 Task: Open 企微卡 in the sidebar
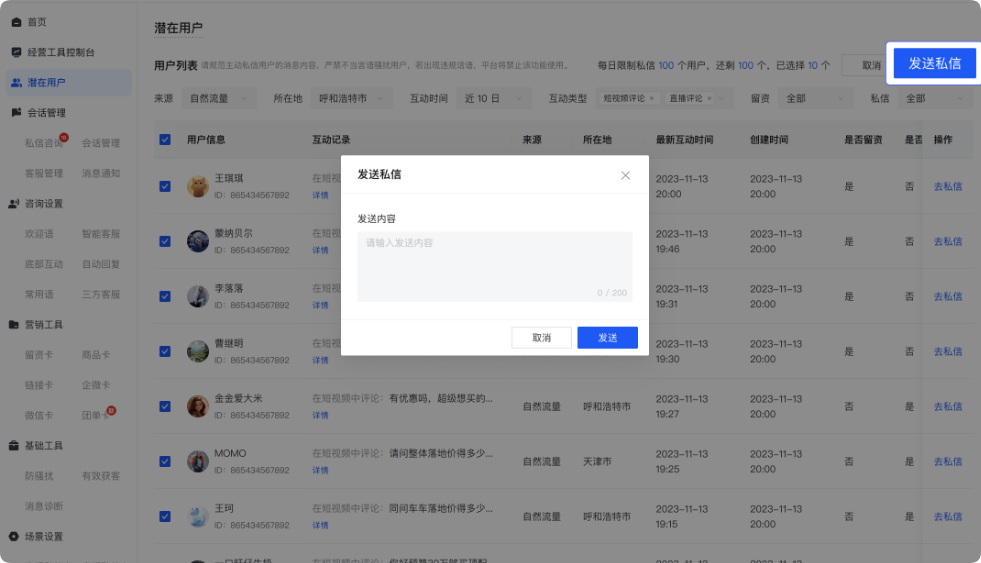pos(96,385)
